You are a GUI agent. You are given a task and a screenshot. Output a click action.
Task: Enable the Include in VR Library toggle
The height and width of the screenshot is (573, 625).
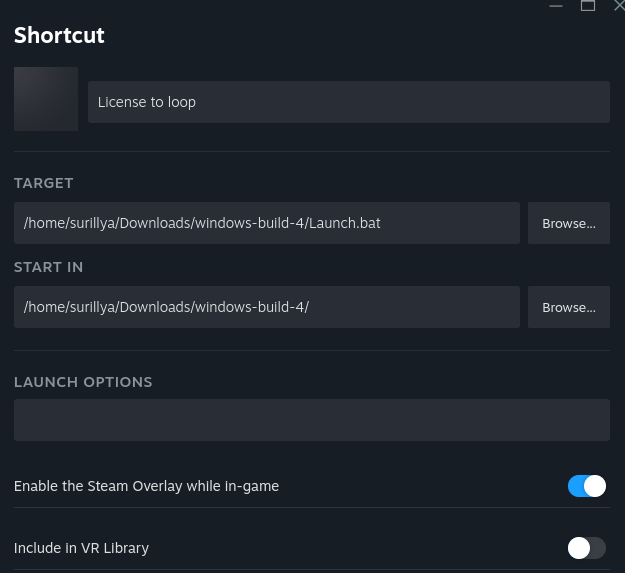tap(587, 548)
